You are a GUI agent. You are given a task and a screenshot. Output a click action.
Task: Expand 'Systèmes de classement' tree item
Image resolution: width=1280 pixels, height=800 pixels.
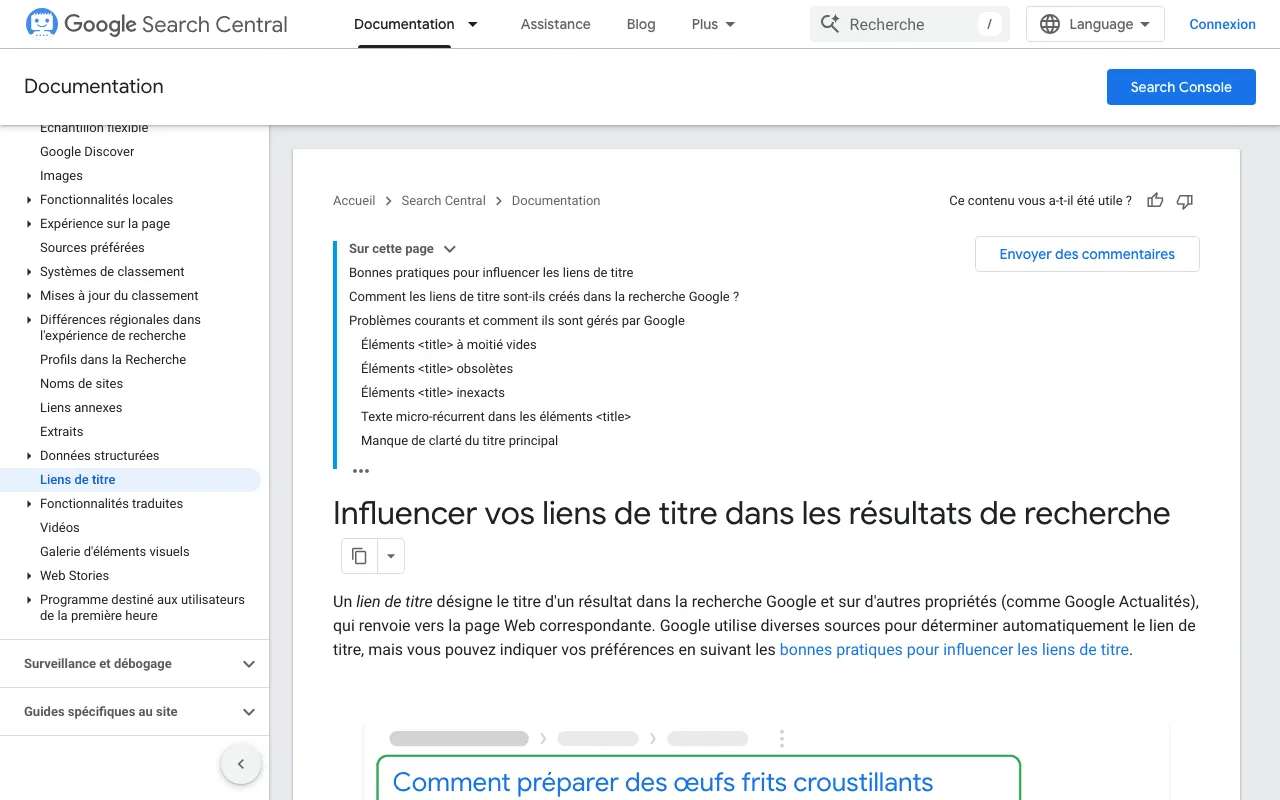29,272
